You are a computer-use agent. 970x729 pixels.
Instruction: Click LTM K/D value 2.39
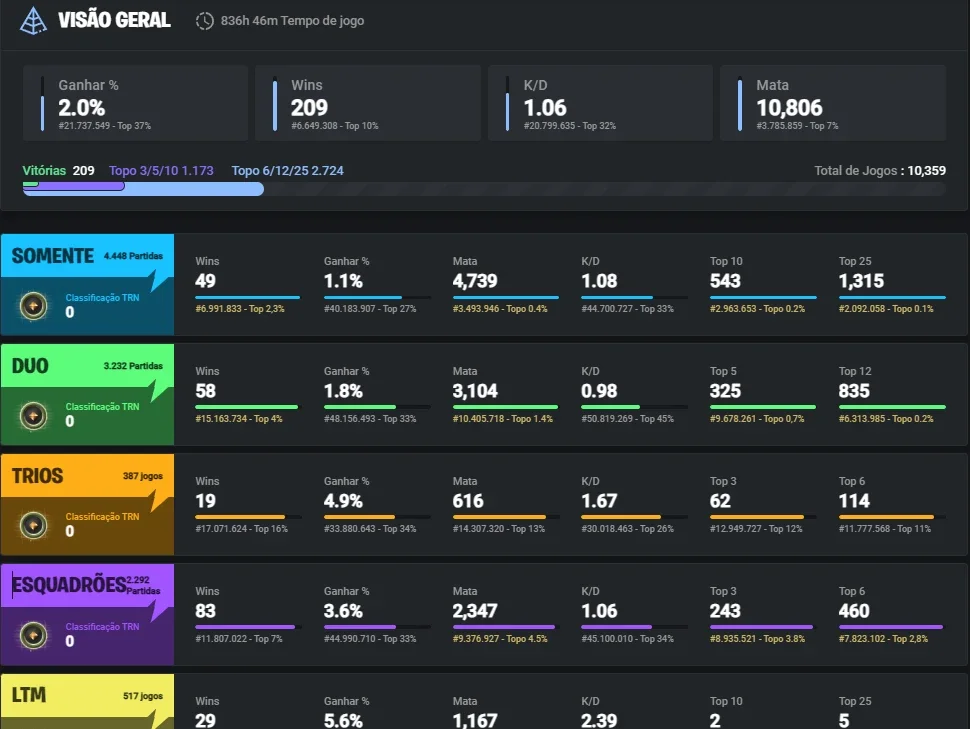click(x=599, y=720)
